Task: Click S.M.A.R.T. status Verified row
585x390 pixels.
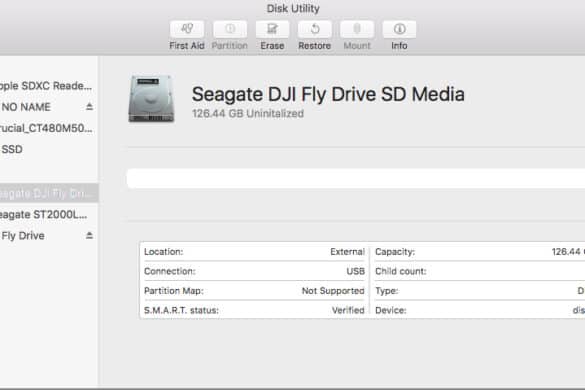Action: click(x=254, y=310)
